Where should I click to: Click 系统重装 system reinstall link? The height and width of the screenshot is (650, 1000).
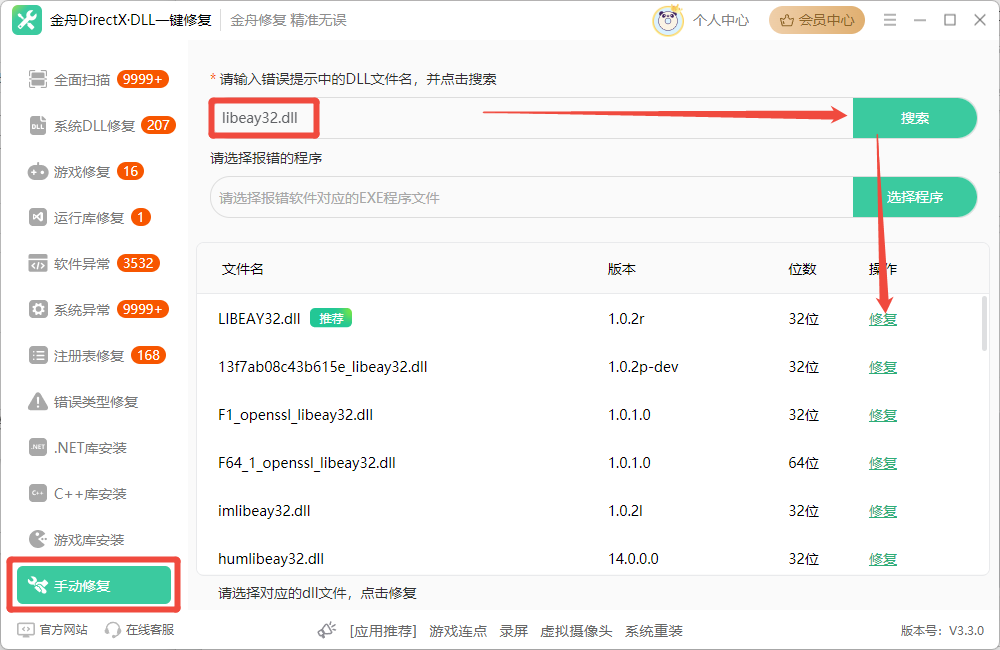pyautogui.click(x=654, y=631)
